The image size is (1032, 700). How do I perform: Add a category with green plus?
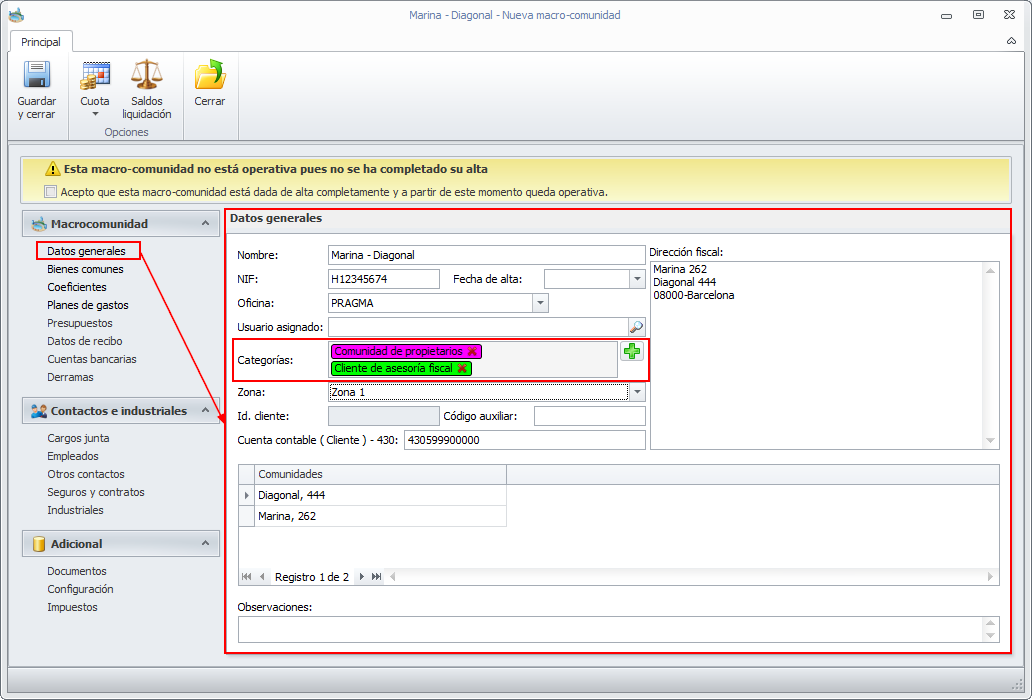tap(632, 351)
